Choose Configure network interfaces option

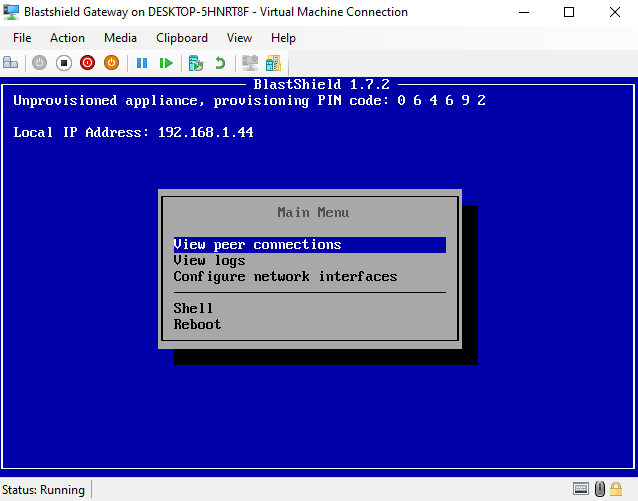click(x=285, y=276)
